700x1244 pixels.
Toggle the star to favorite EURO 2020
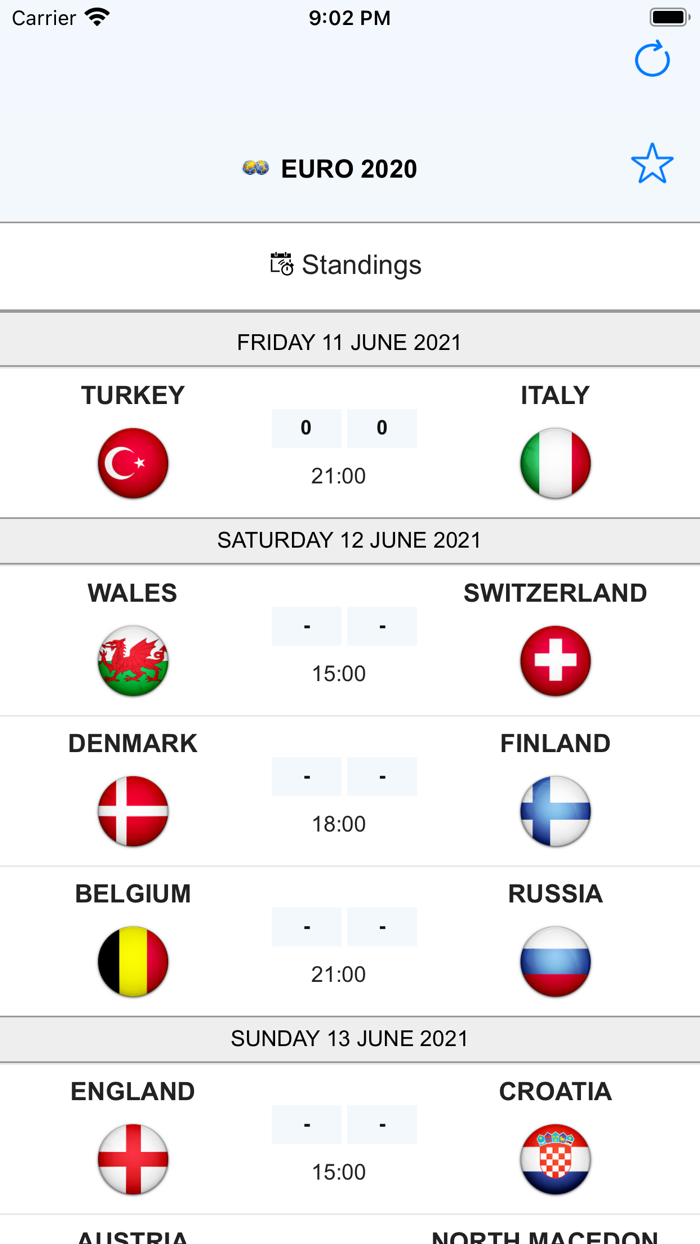652,163
